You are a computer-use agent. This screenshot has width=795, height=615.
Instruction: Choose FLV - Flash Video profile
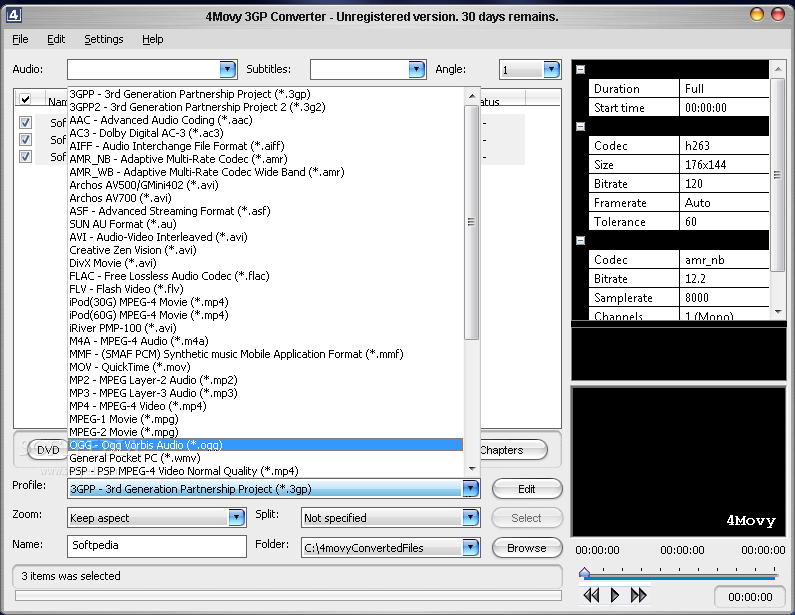(265, 289)
